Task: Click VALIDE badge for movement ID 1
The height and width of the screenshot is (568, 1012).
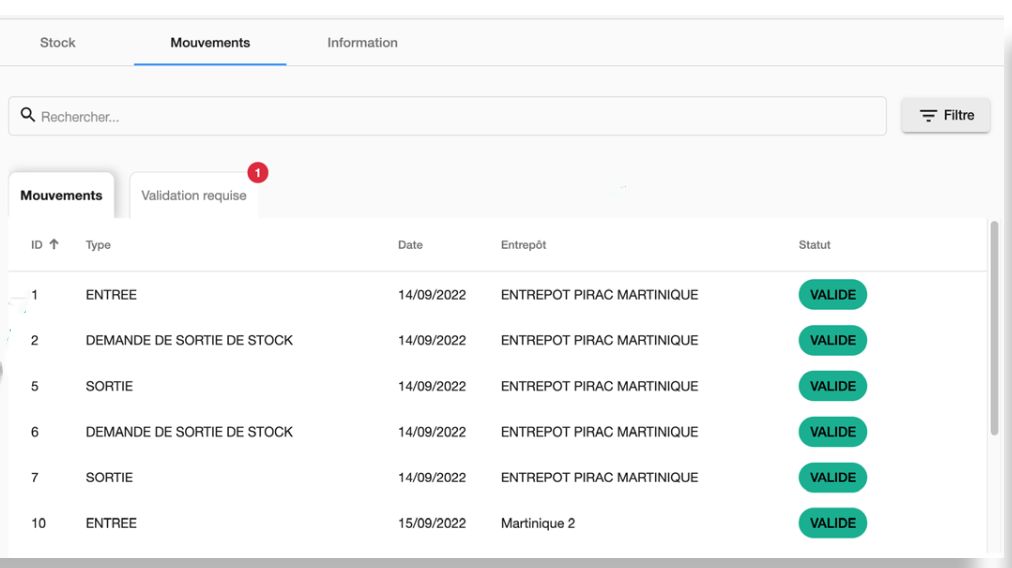Action: [x=832, y=295]
